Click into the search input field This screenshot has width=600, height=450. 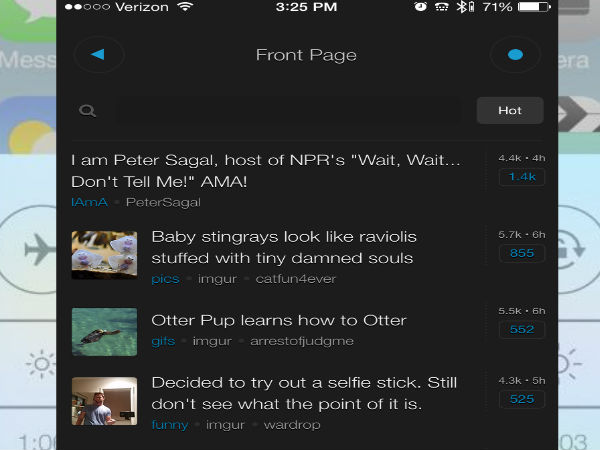click(x=280, y=111)
